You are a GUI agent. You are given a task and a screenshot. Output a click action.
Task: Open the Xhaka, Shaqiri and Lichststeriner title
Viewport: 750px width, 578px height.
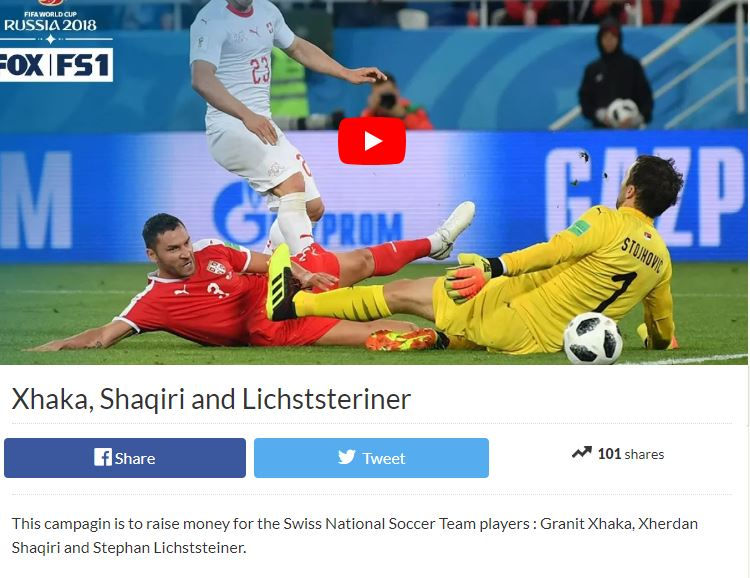(211, 399)
